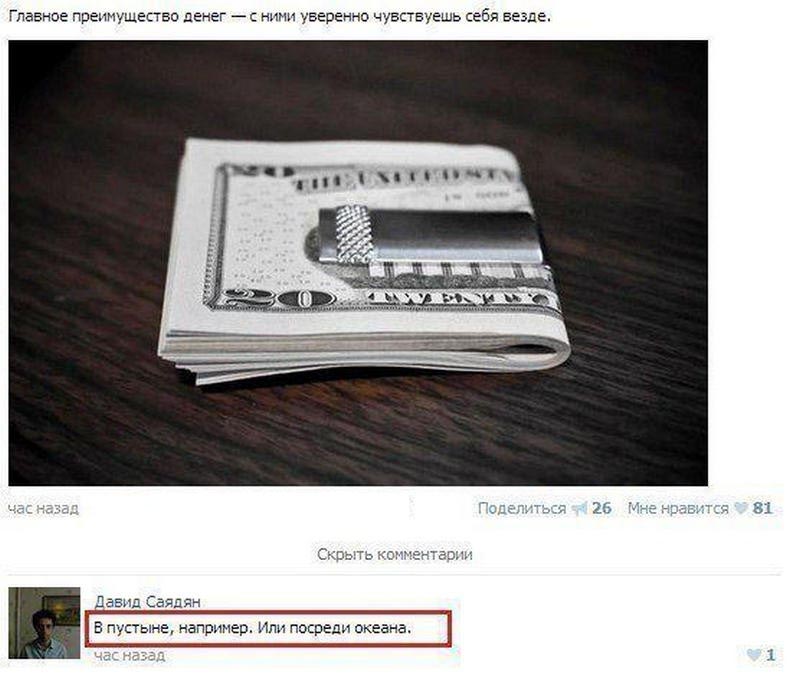Click the megaphone share icon
800x679 pixels.
tap(579, 509)
